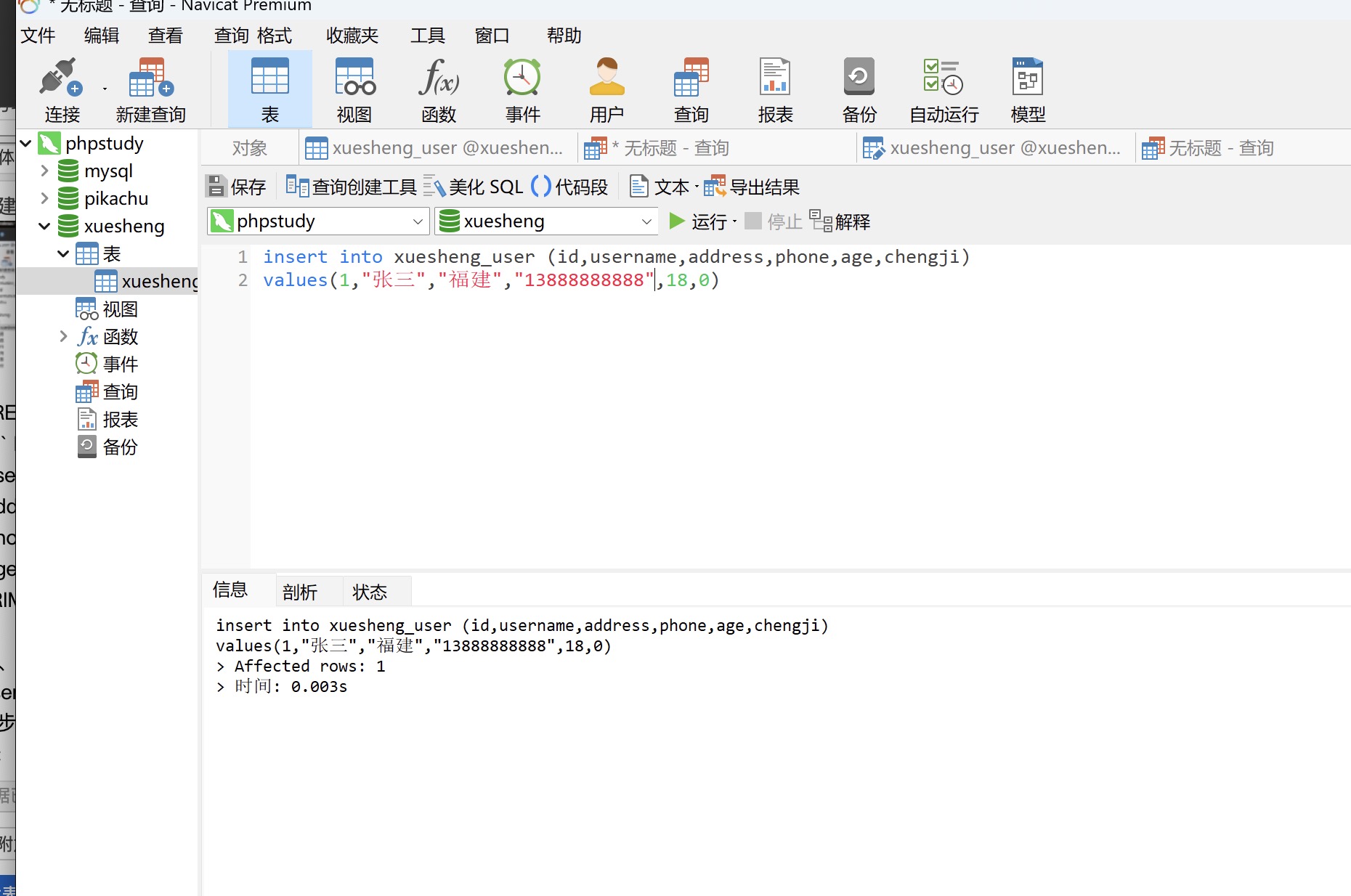Open the xuesheng database dropdown
The width and height of the screenshot is (1351, 896).
[x=646, y=221]
